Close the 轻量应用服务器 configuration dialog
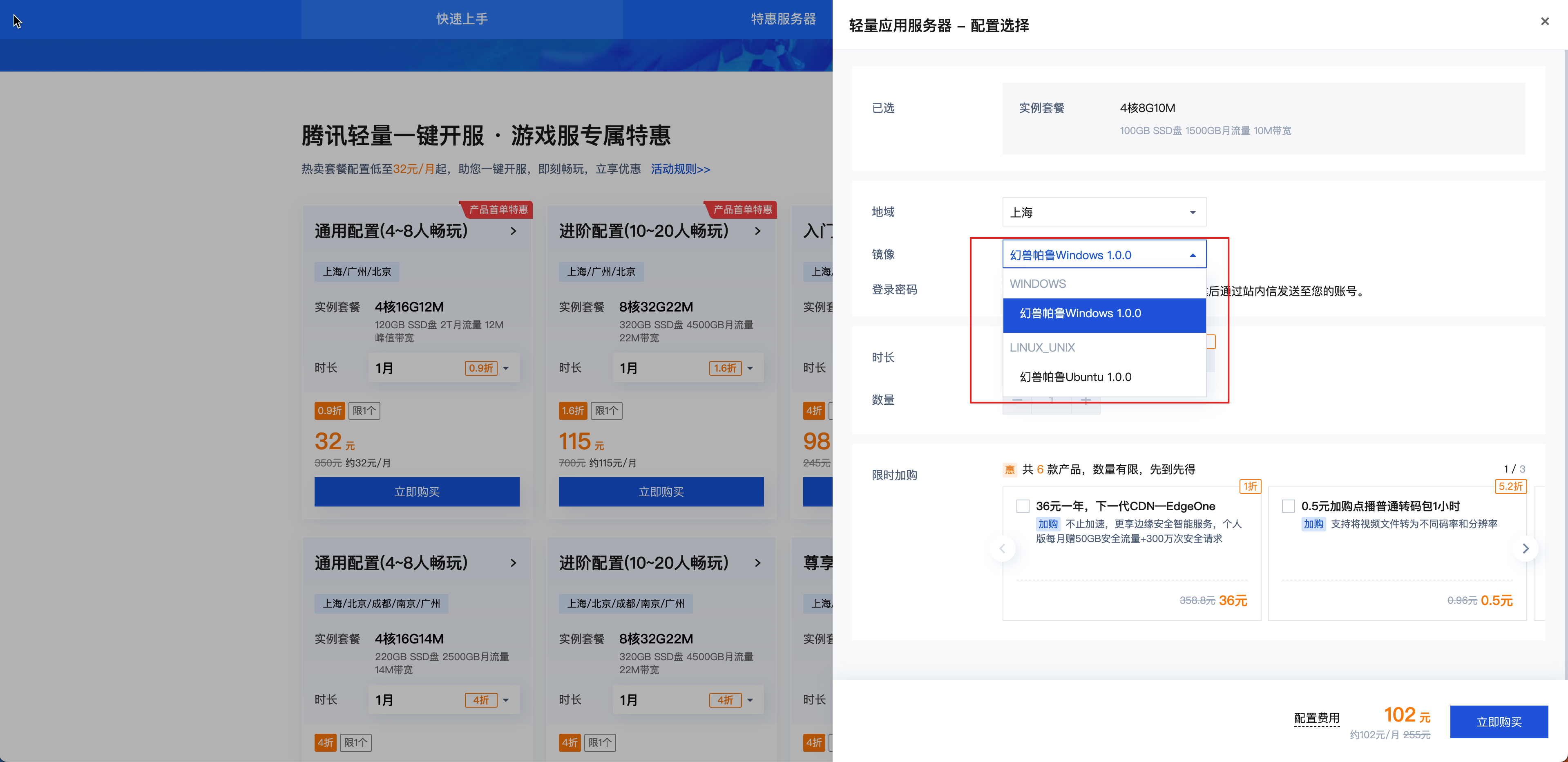 point(1544,21)
